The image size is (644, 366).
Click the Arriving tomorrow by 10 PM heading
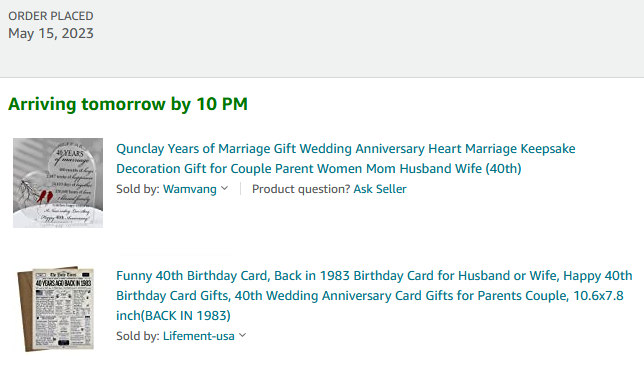click(128, 104)
